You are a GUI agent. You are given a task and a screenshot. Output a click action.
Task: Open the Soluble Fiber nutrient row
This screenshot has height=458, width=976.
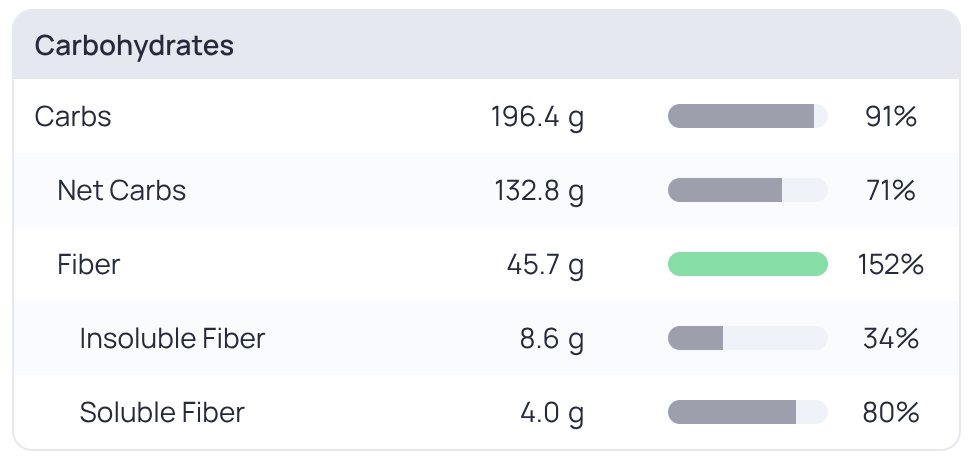[x=486, y=412]
